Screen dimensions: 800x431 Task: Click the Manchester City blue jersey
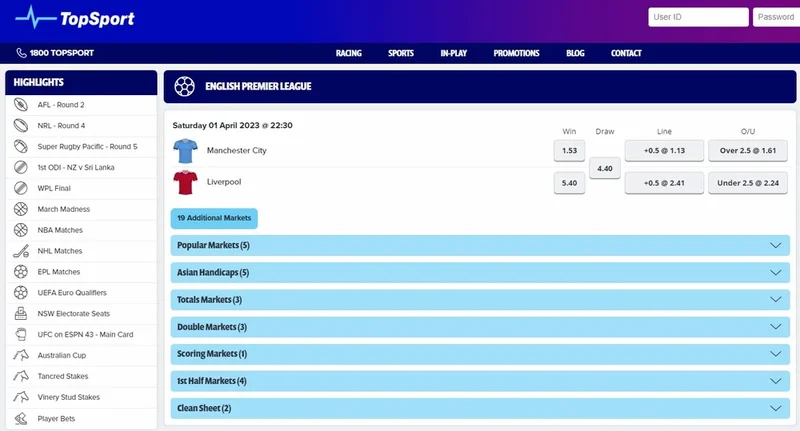point(185,150)
